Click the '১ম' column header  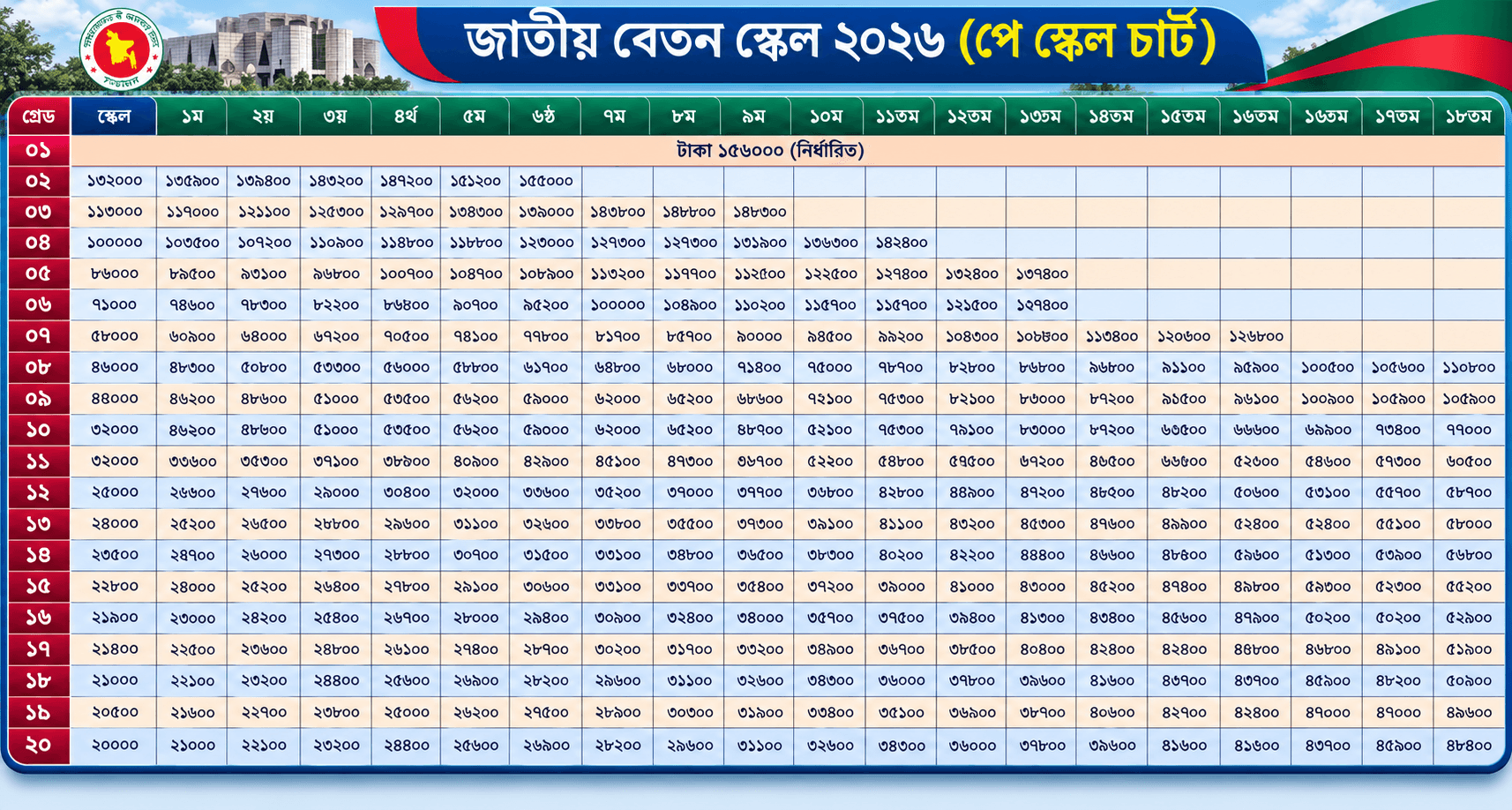192,116
